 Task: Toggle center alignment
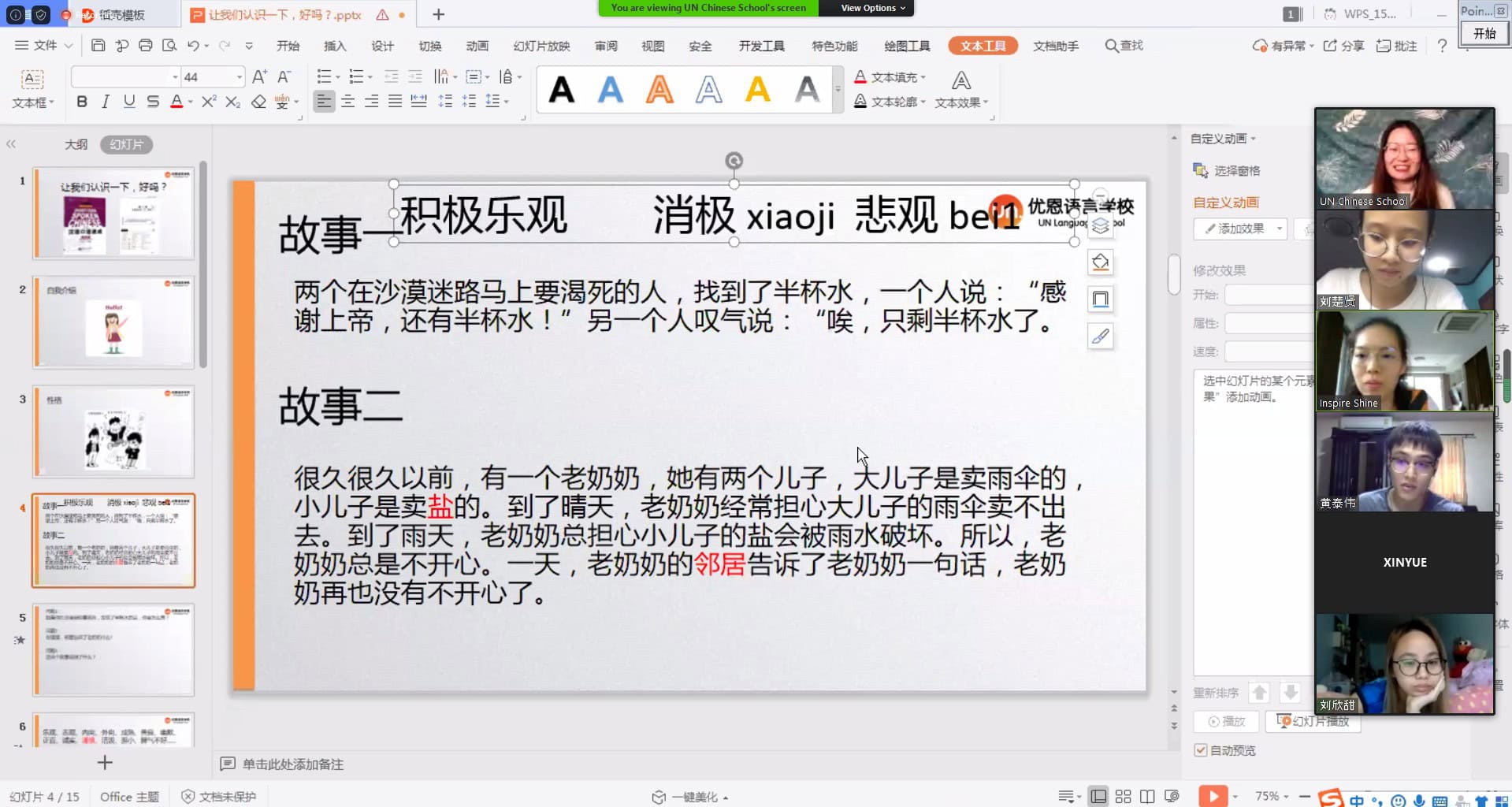pyautogui.click(x=347, y=101)
